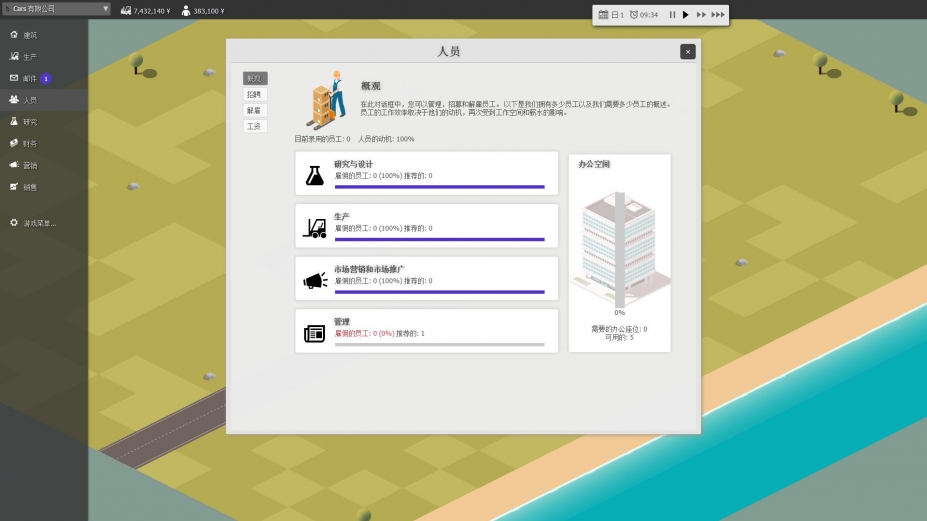Screen dimensions: 927x521
Task: Play at normal game speed
Action: [686, 15]
